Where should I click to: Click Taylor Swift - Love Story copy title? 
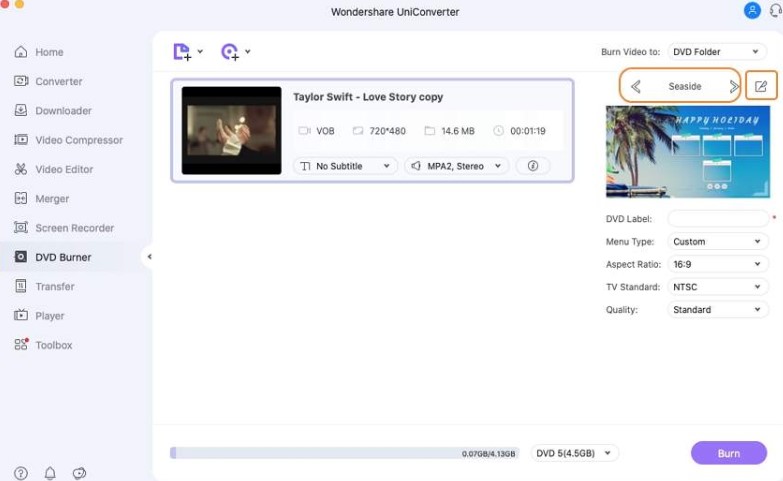(368, 97)
